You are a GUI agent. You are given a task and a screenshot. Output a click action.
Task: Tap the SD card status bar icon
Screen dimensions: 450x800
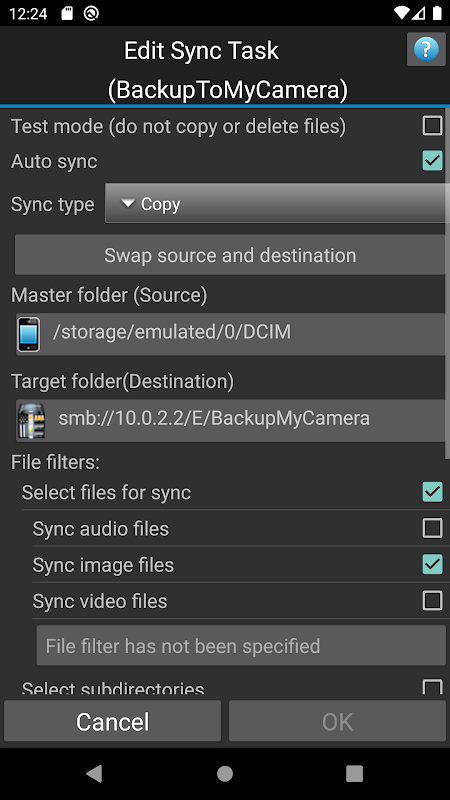point(67,13)
